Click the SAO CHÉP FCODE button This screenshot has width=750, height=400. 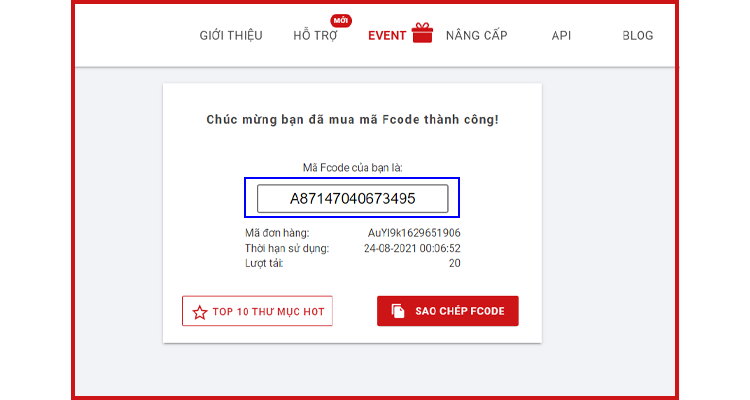click(448, 311)
